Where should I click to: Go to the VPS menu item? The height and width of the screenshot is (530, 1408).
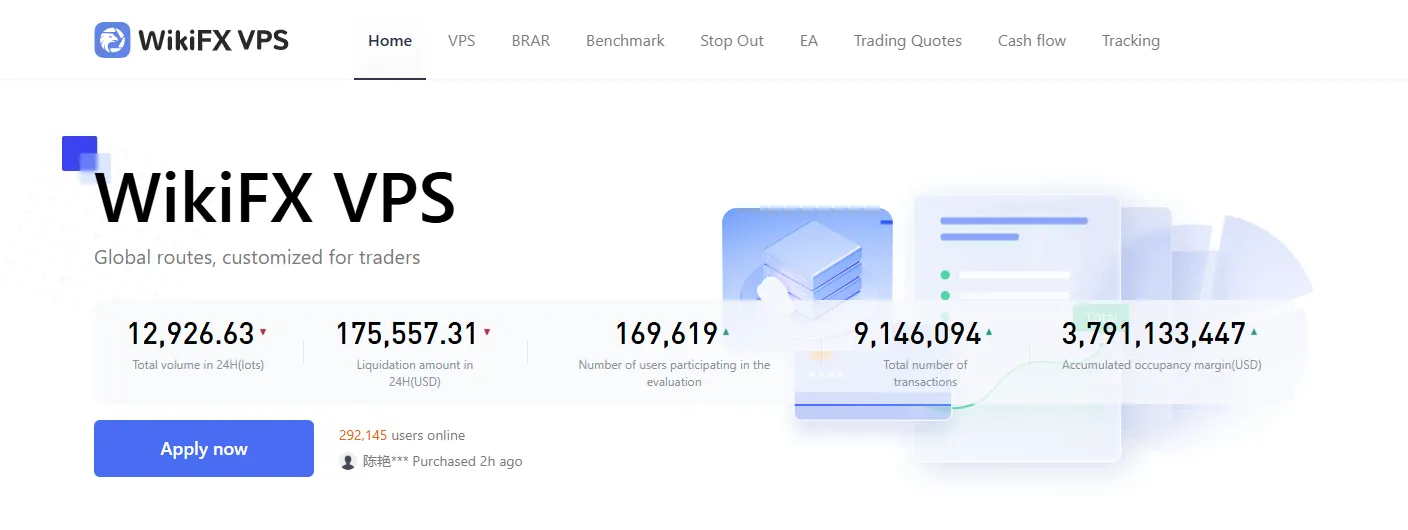coord(461,41)
